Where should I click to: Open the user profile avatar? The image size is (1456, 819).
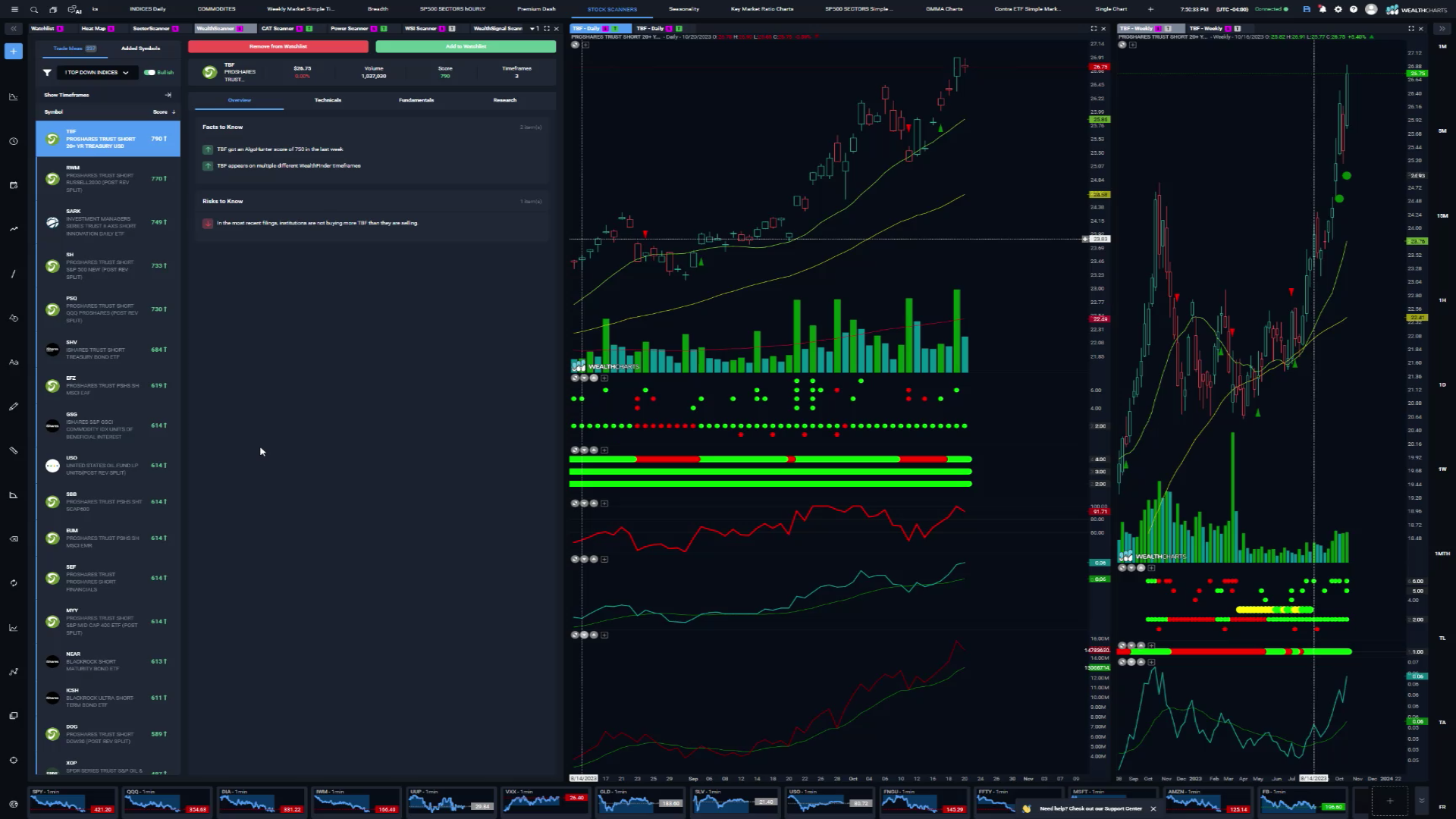1371,9
